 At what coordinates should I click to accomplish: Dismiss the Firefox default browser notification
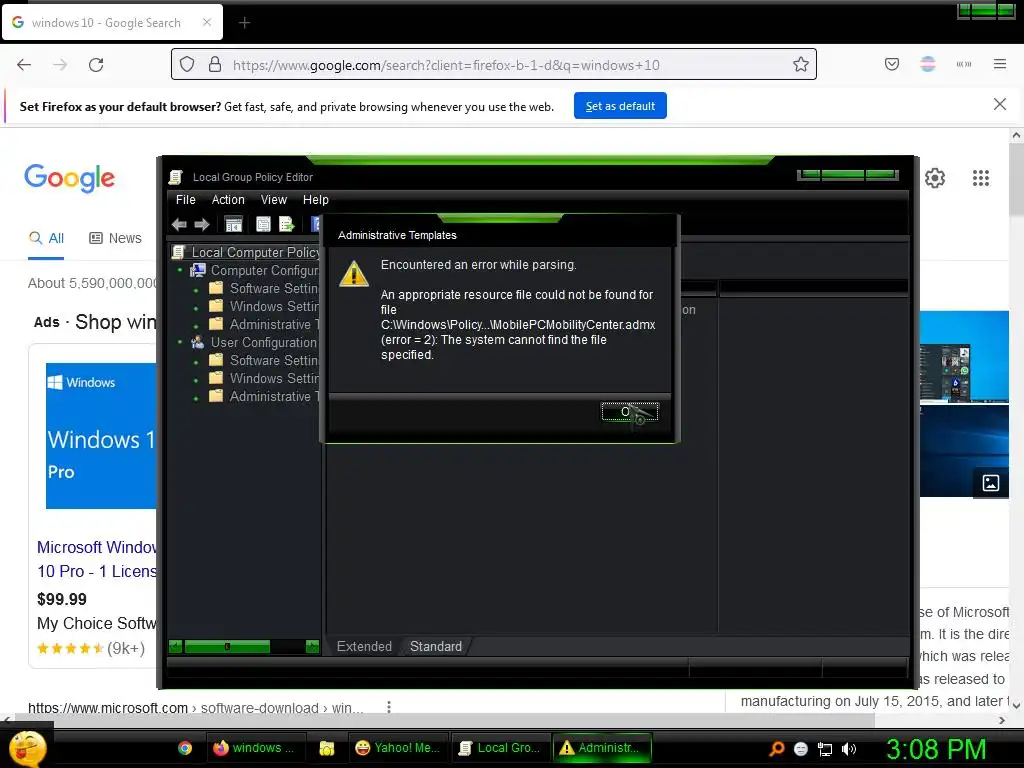tap(999, 104)
